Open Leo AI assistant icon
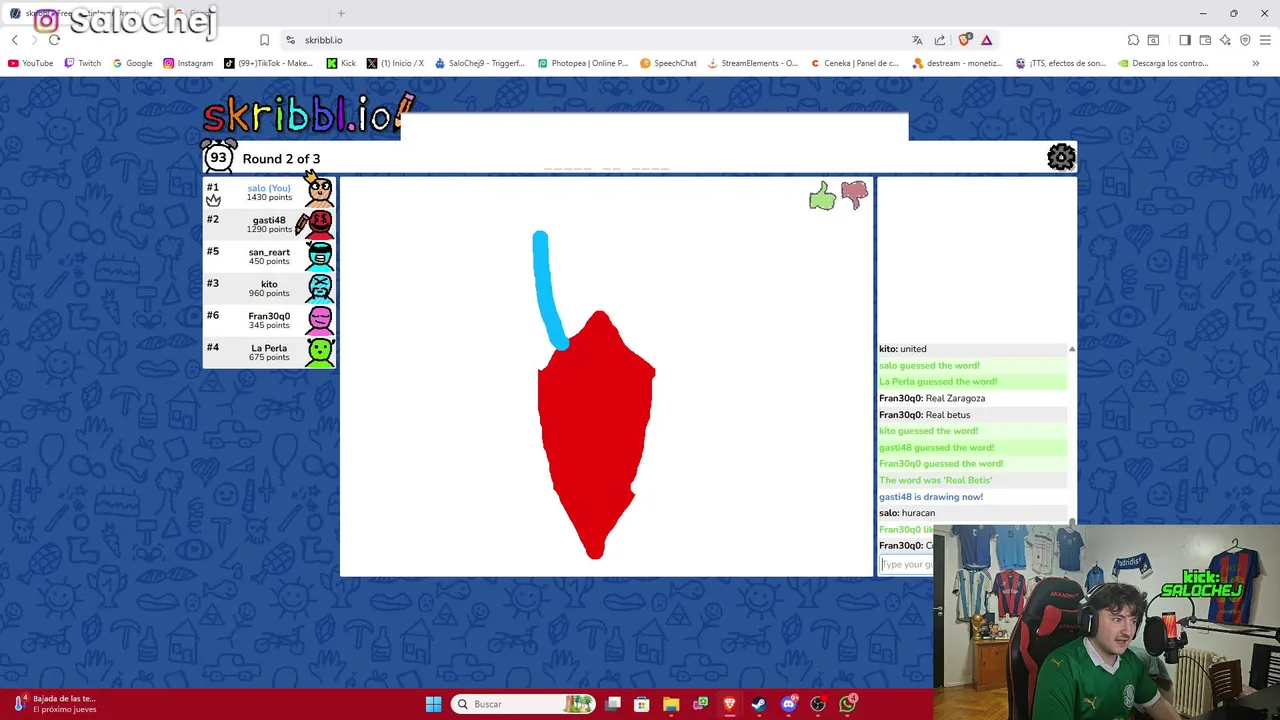The height and width of the screenshot is (720, 1280). pos(1225,40)
